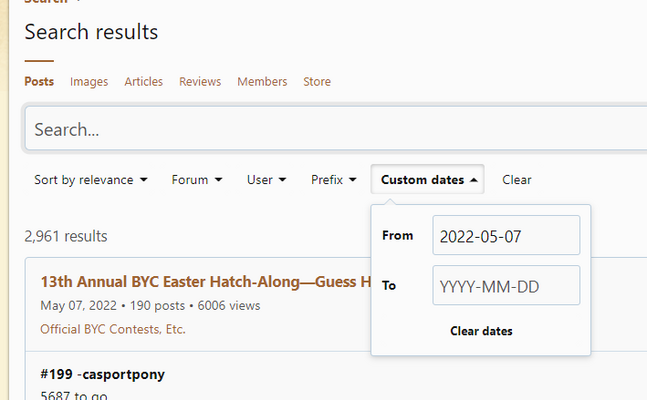647x400 pixels.
Task: Switch to the Posts tab
Action: tap(39, 81)
